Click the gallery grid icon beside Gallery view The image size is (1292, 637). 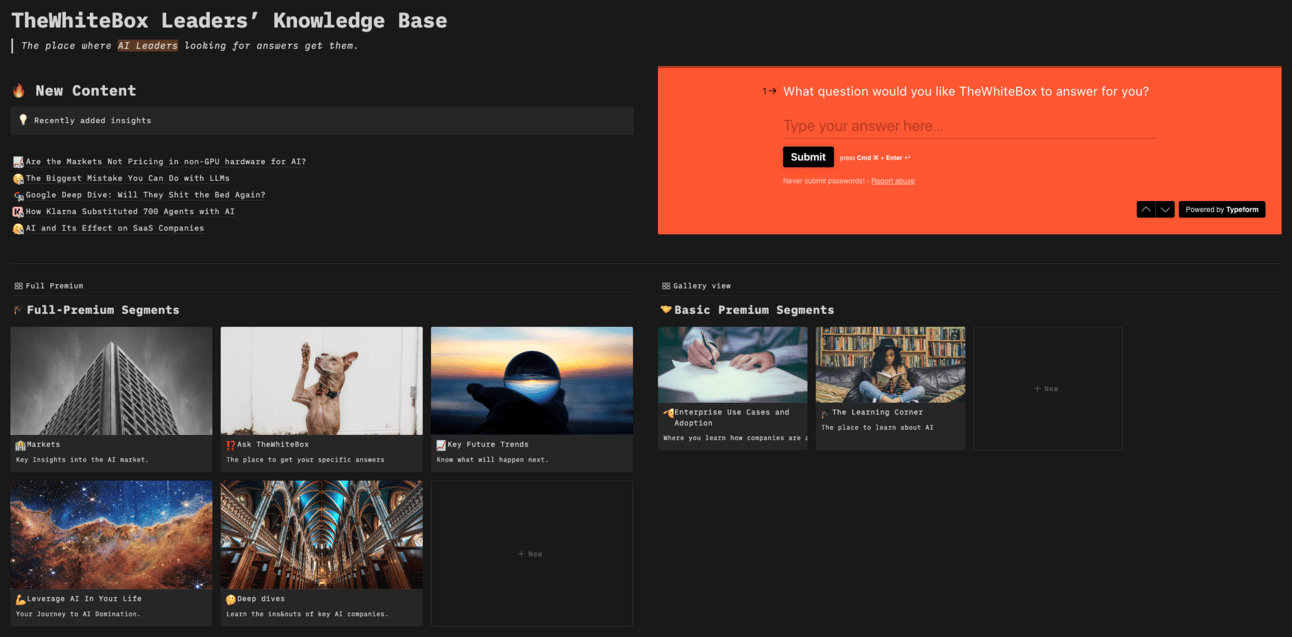tap(666, 286)
